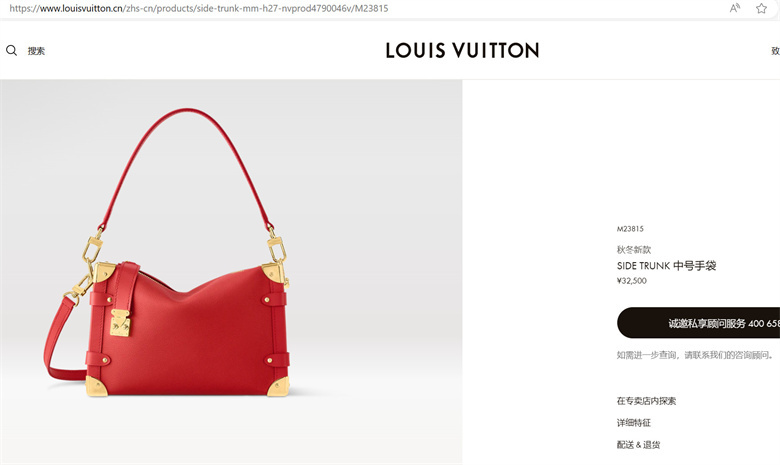
Task: Click the domain www.louisvuitton.cn in URL
Action: tap(81, 8)
